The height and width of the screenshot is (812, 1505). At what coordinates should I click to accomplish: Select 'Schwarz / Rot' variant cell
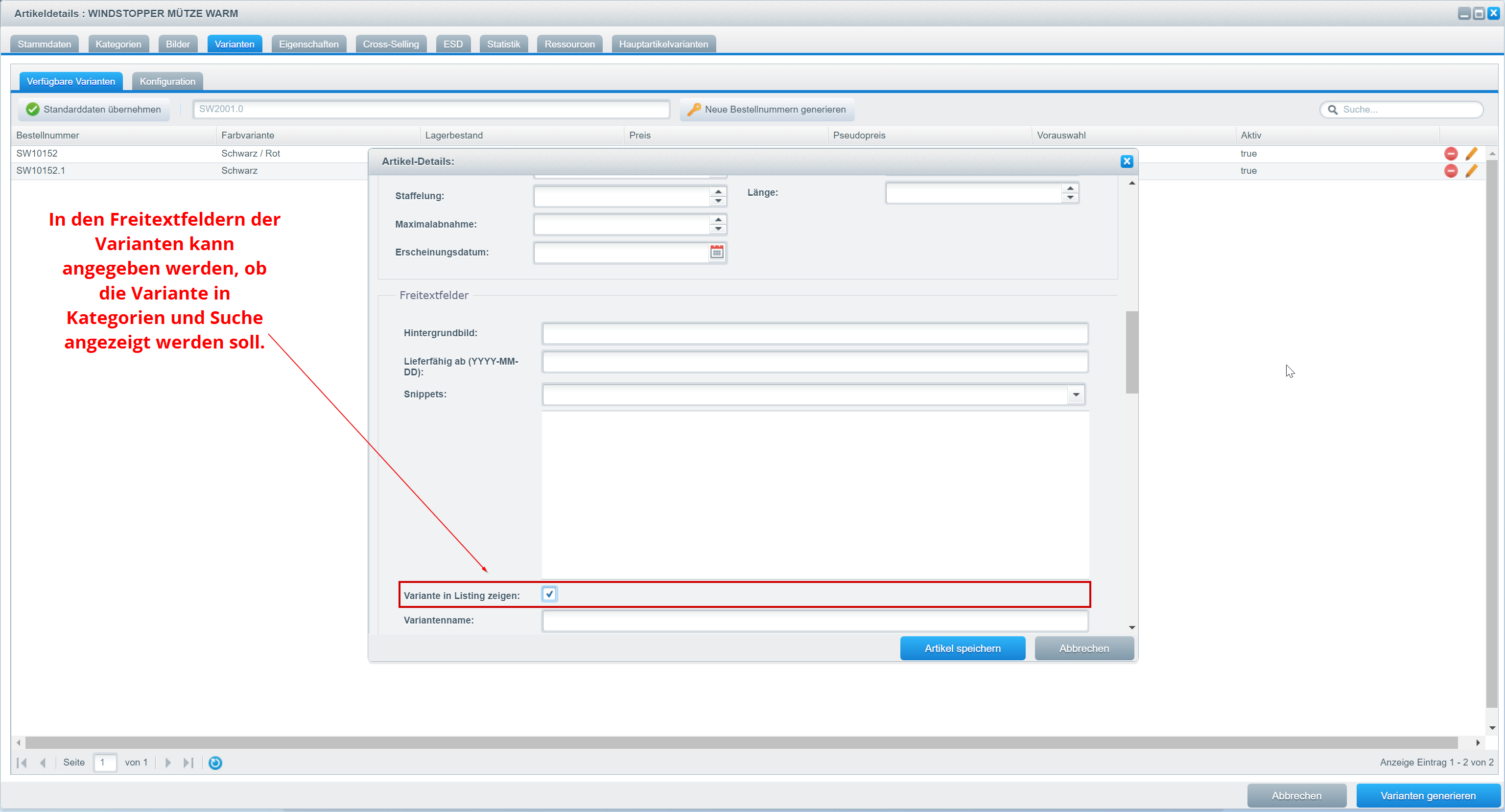click(251, 154)
